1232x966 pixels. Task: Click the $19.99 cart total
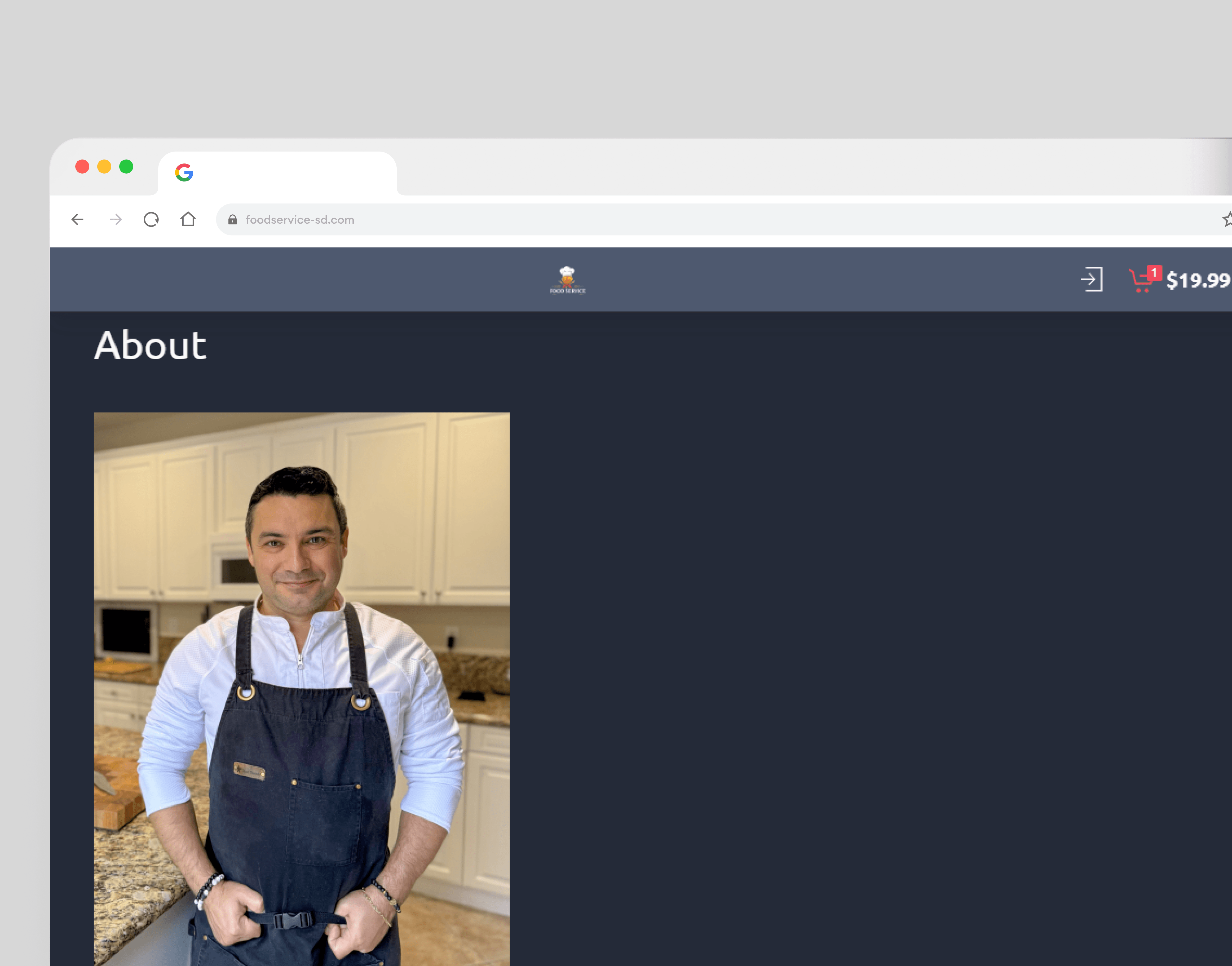coord(1198,281)
